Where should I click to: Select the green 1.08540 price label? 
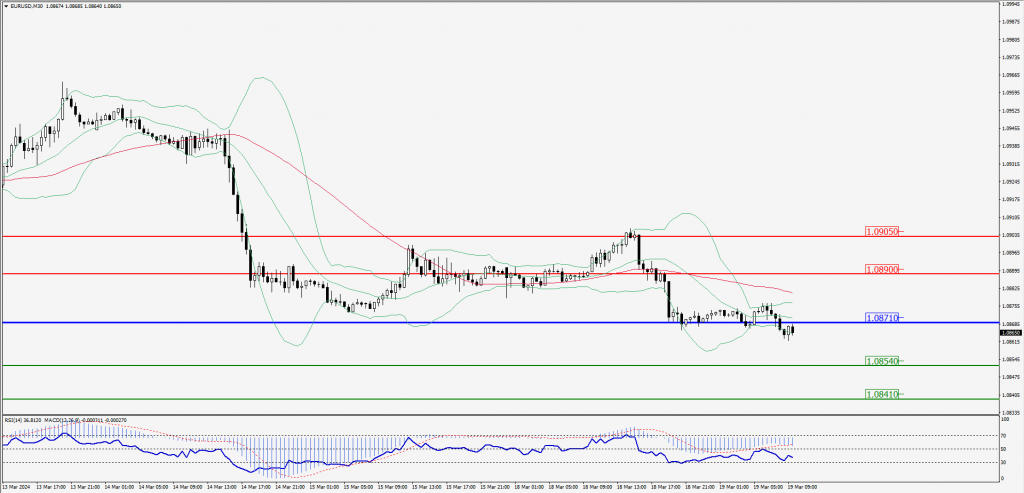[x=883, y=360]
